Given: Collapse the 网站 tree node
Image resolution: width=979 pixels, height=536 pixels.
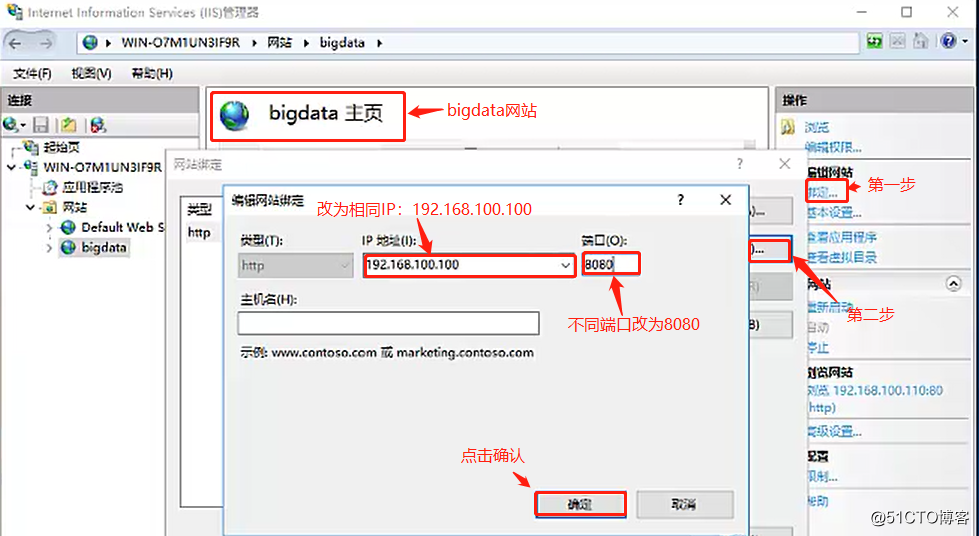Looking at the screenshot, I should tap(30, 207).
